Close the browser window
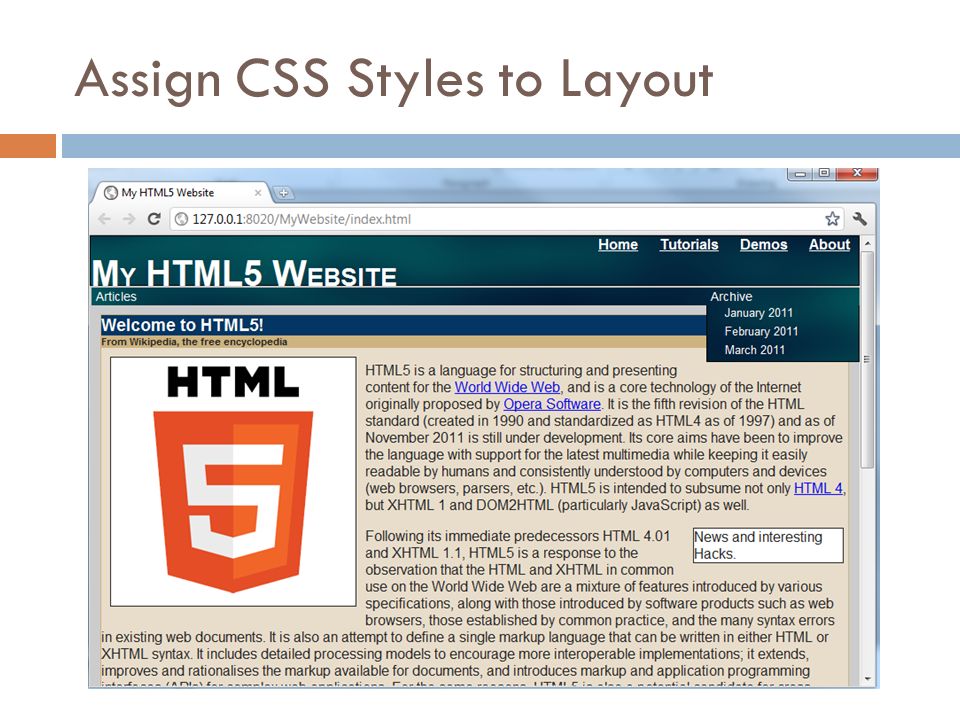The height and width of the screenshot is (720, 960). pos(857,173)
